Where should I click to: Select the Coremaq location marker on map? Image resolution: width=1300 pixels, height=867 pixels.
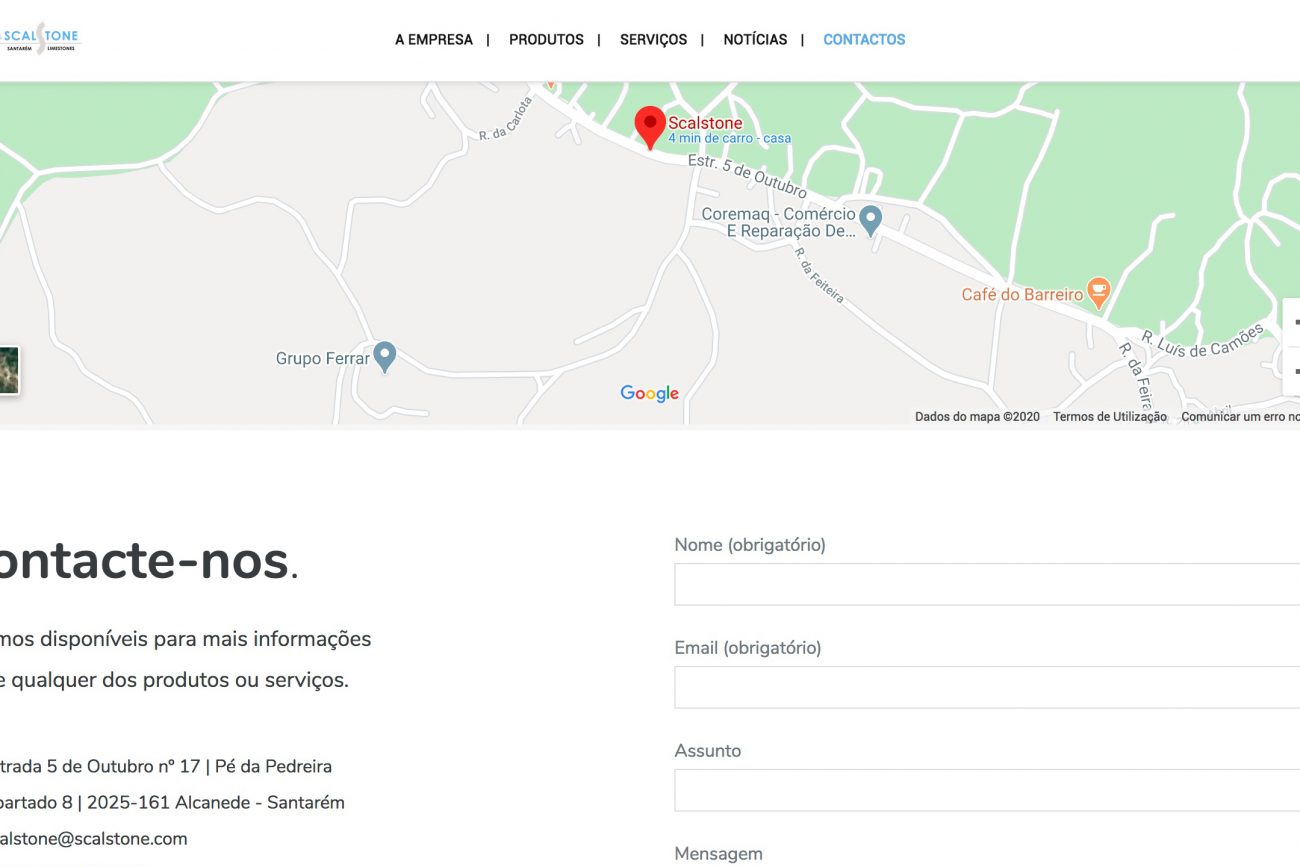click(x=871, y=219)
